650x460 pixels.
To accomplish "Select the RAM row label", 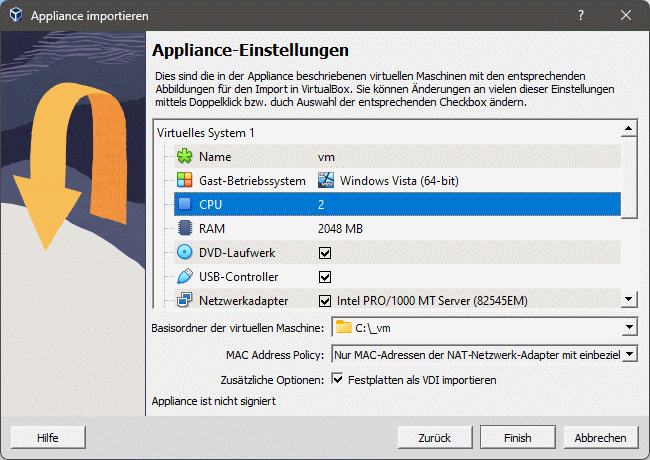I will coord(211,229).
